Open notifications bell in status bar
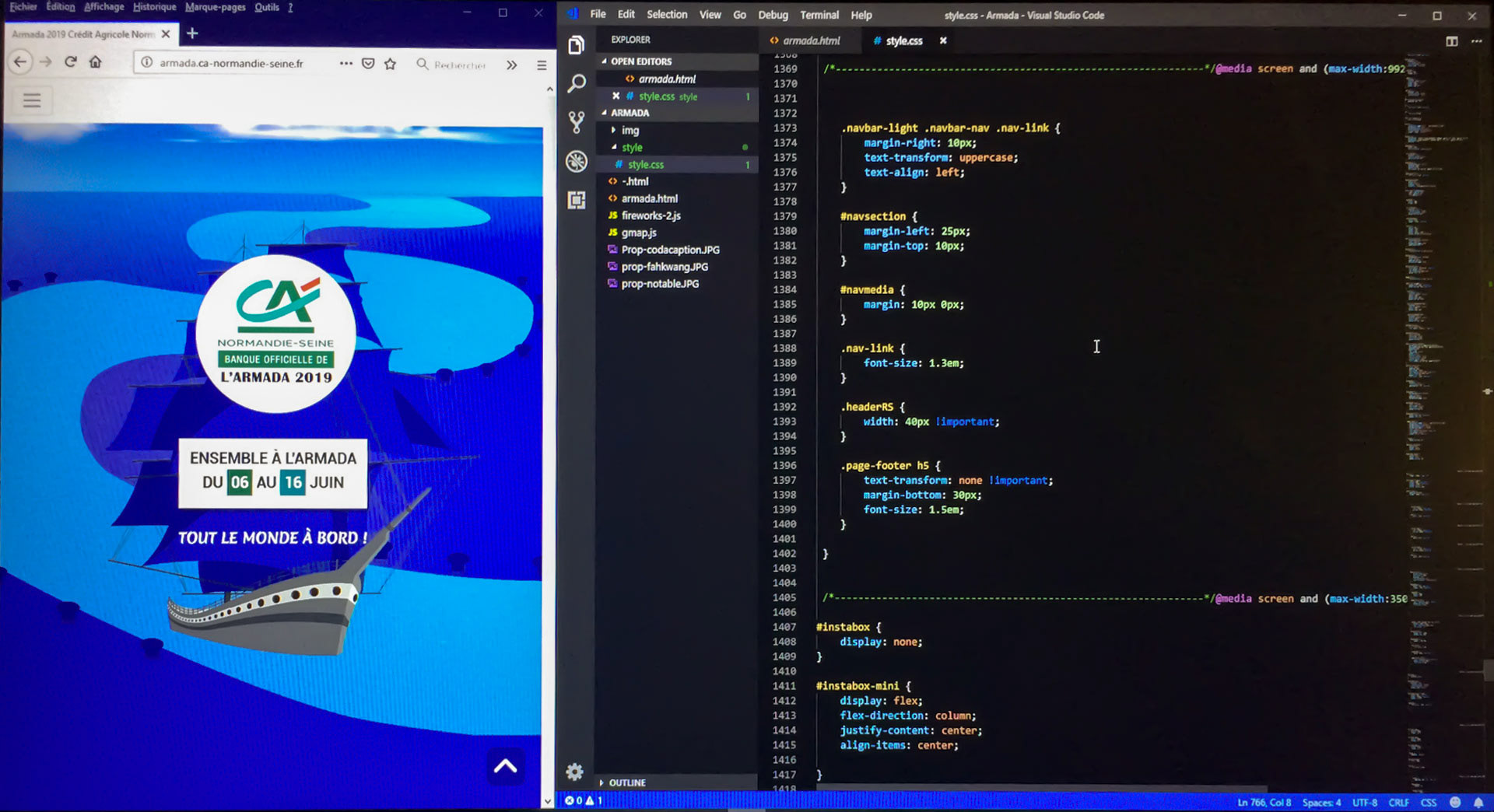The width and height of the screenshot is (1494, 812). 1478,802
